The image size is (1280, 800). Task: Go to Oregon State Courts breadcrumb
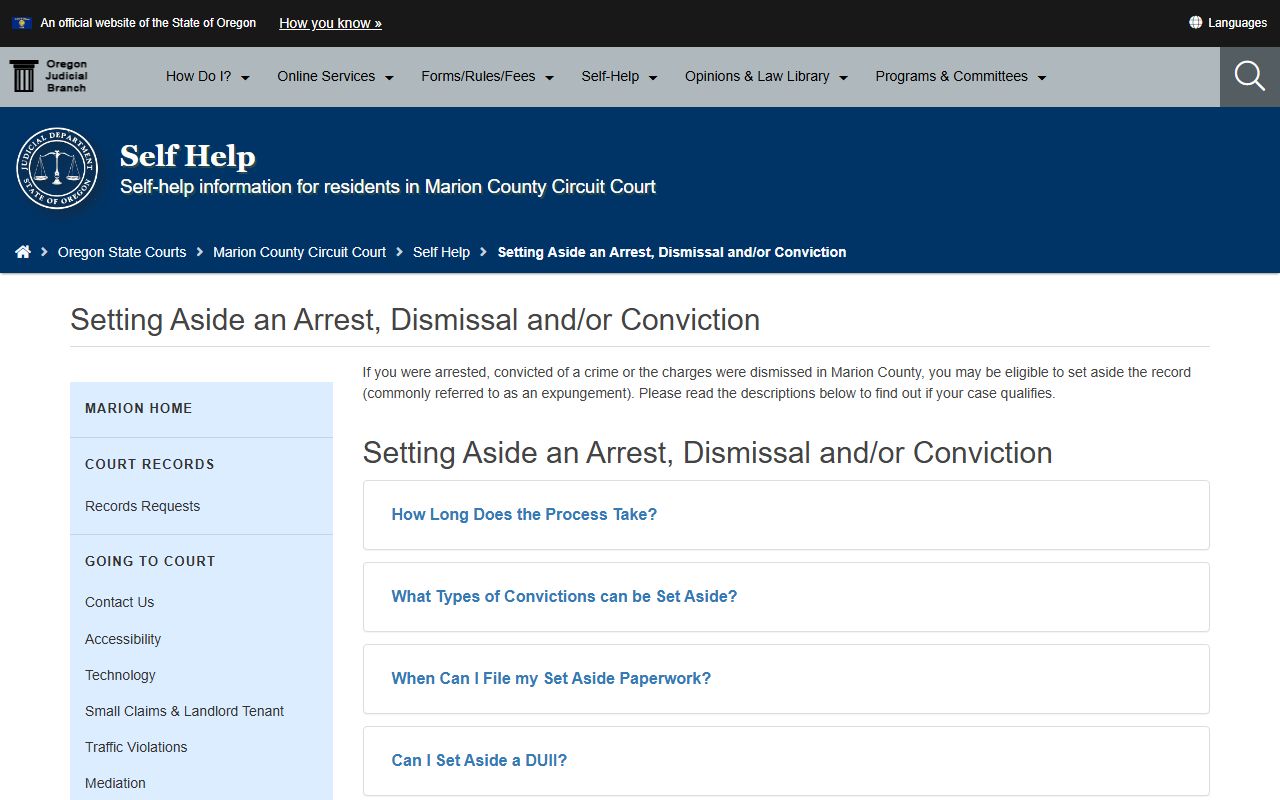pyautogui.click(x=122, y=252)
